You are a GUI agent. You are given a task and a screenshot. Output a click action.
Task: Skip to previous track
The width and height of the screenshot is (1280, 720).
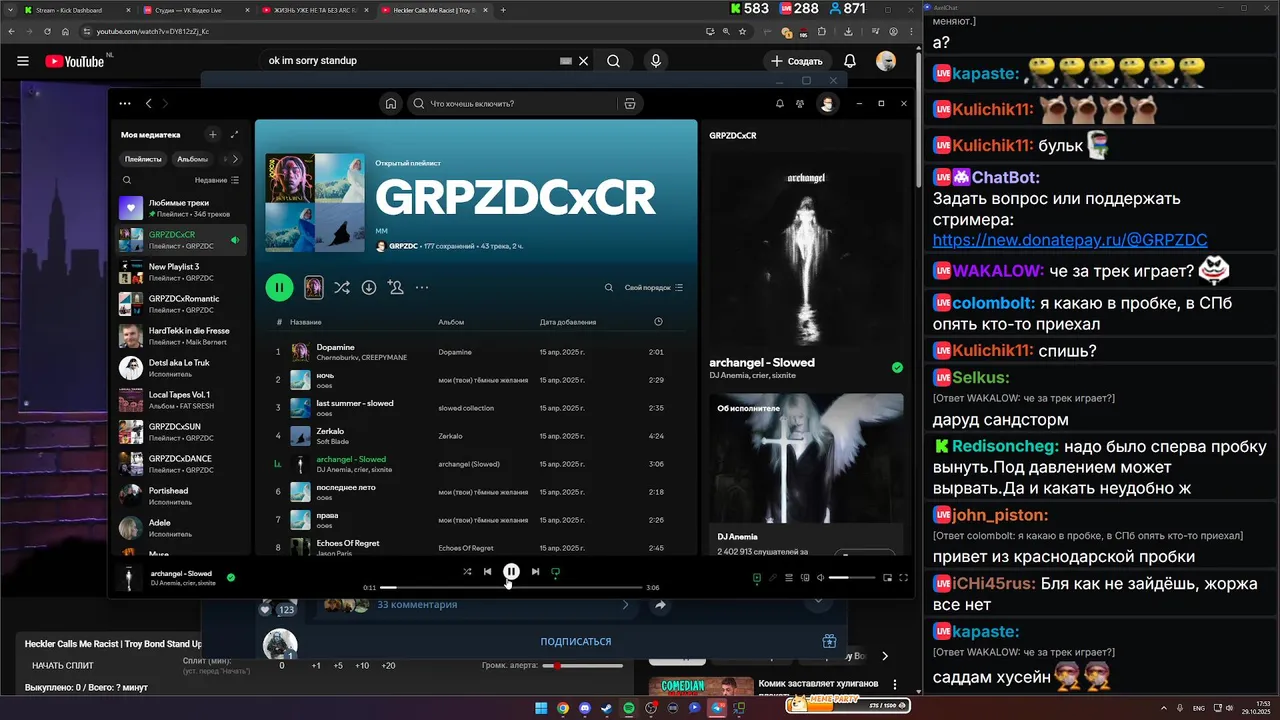[x=488, y=572]
